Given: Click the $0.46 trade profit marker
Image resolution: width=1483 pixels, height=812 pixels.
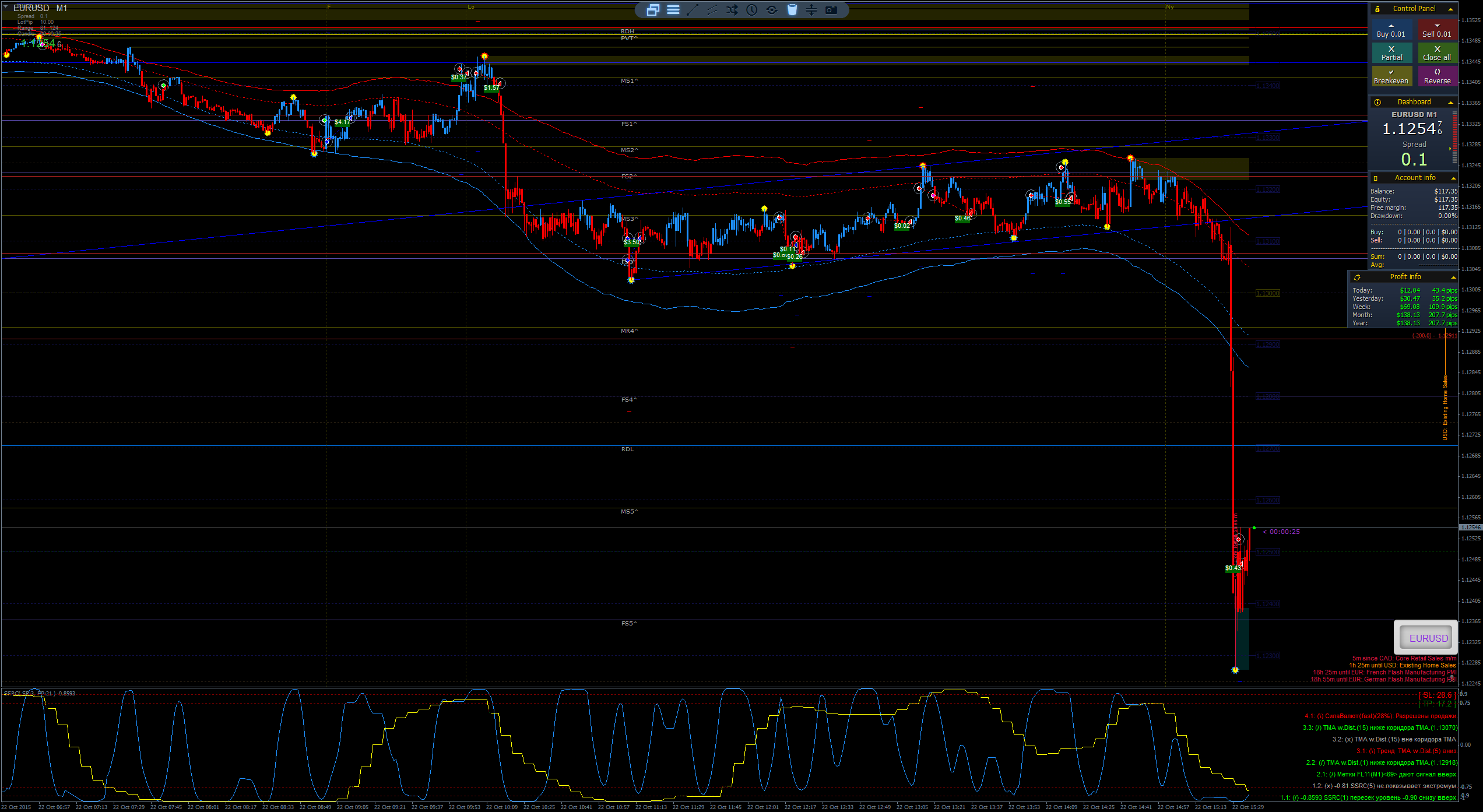Looking at the screenshot, I should [962, 219].
